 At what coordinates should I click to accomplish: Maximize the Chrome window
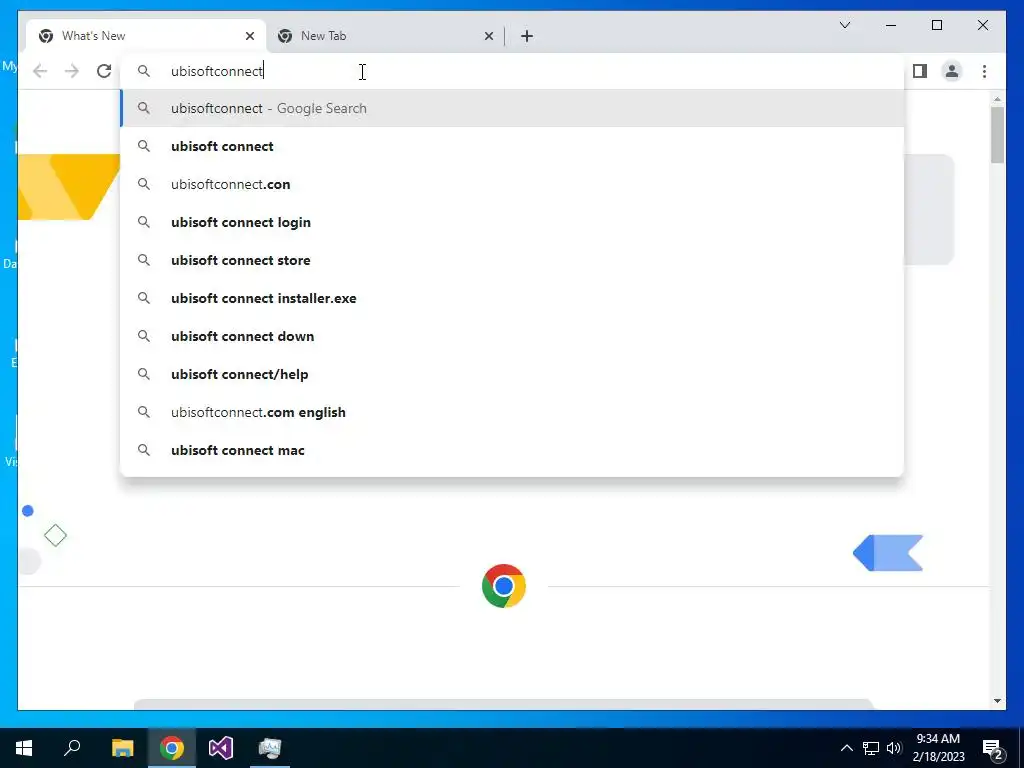coord(936,25)
